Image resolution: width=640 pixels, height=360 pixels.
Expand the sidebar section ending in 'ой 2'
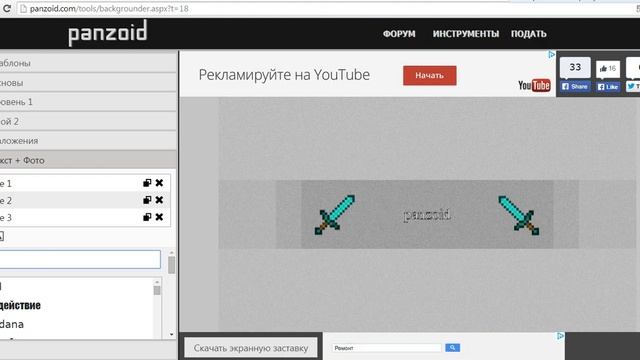(x=88, y=122)
